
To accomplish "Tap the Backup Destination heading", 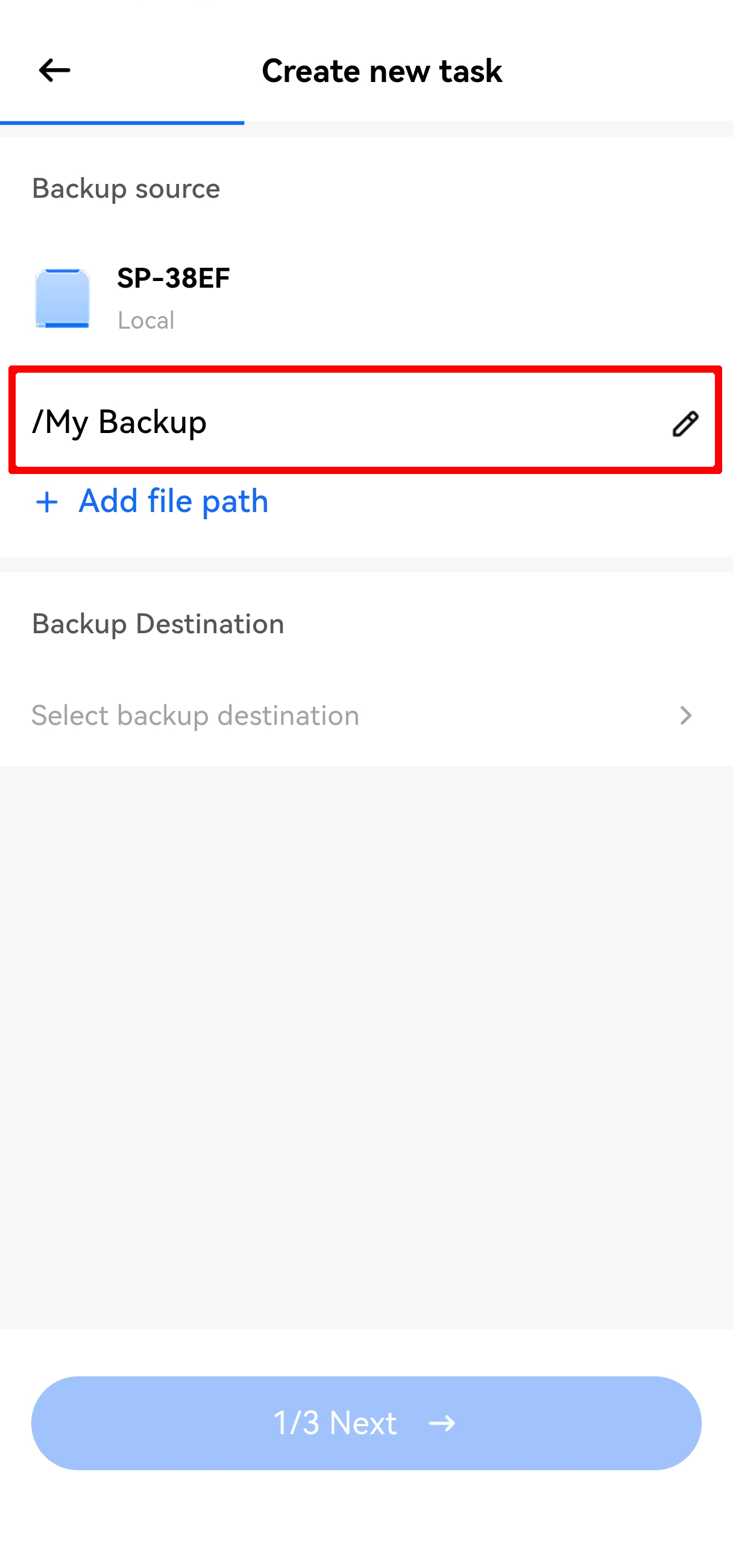I will [158, 624].
